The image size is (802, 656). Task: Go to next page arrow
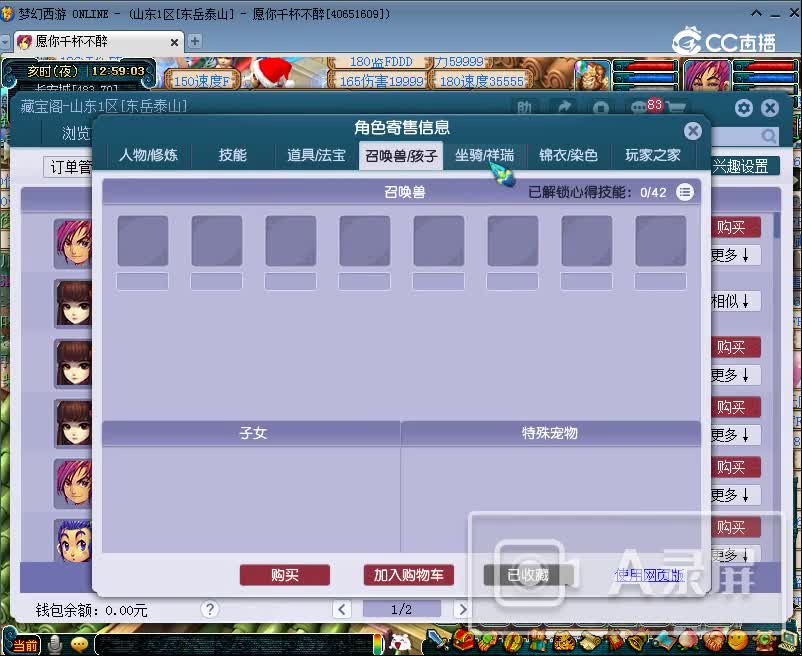click(462, 609)
